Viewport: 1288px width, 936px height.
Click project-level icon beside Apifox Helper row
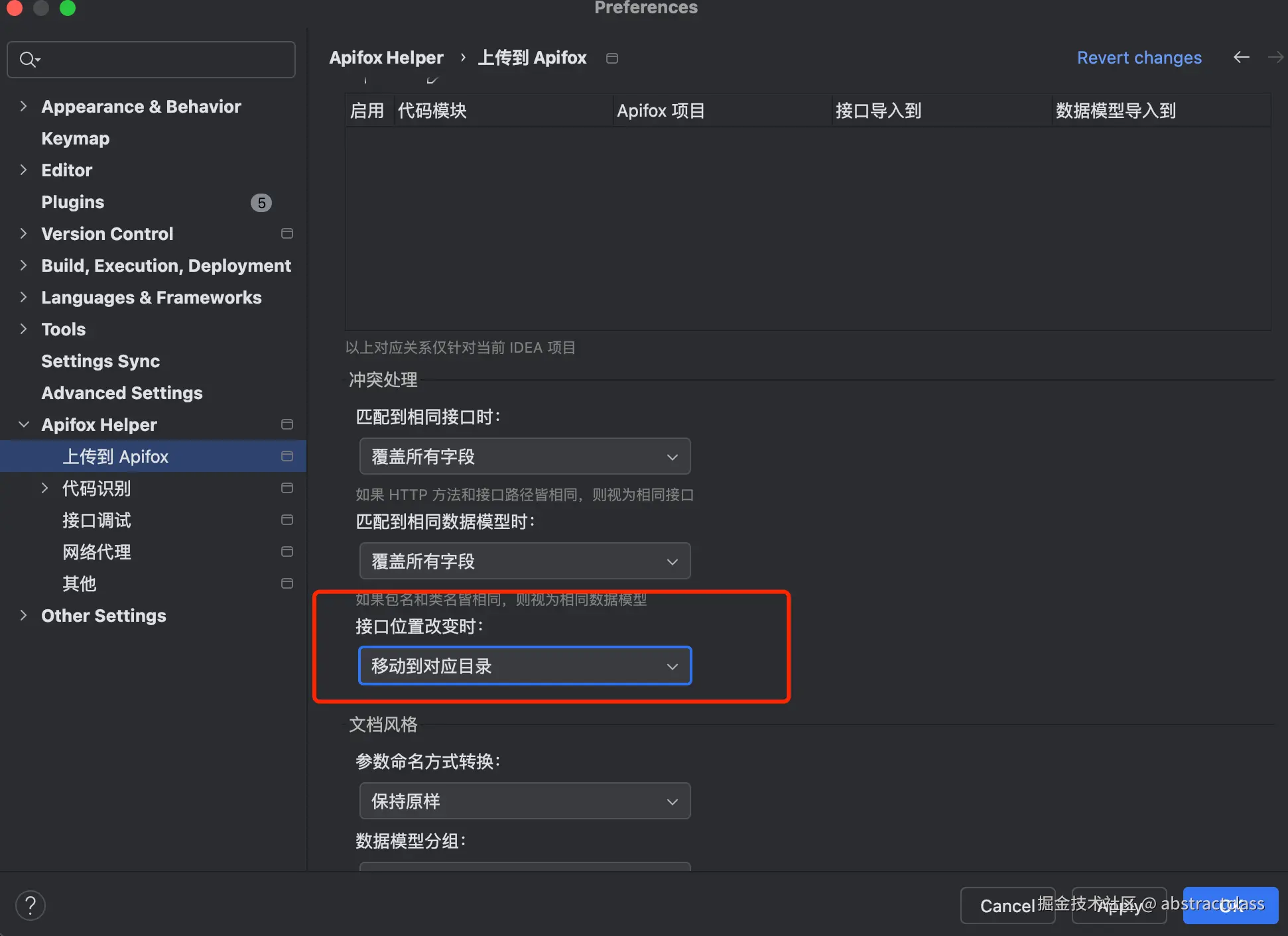click(287, 424)
